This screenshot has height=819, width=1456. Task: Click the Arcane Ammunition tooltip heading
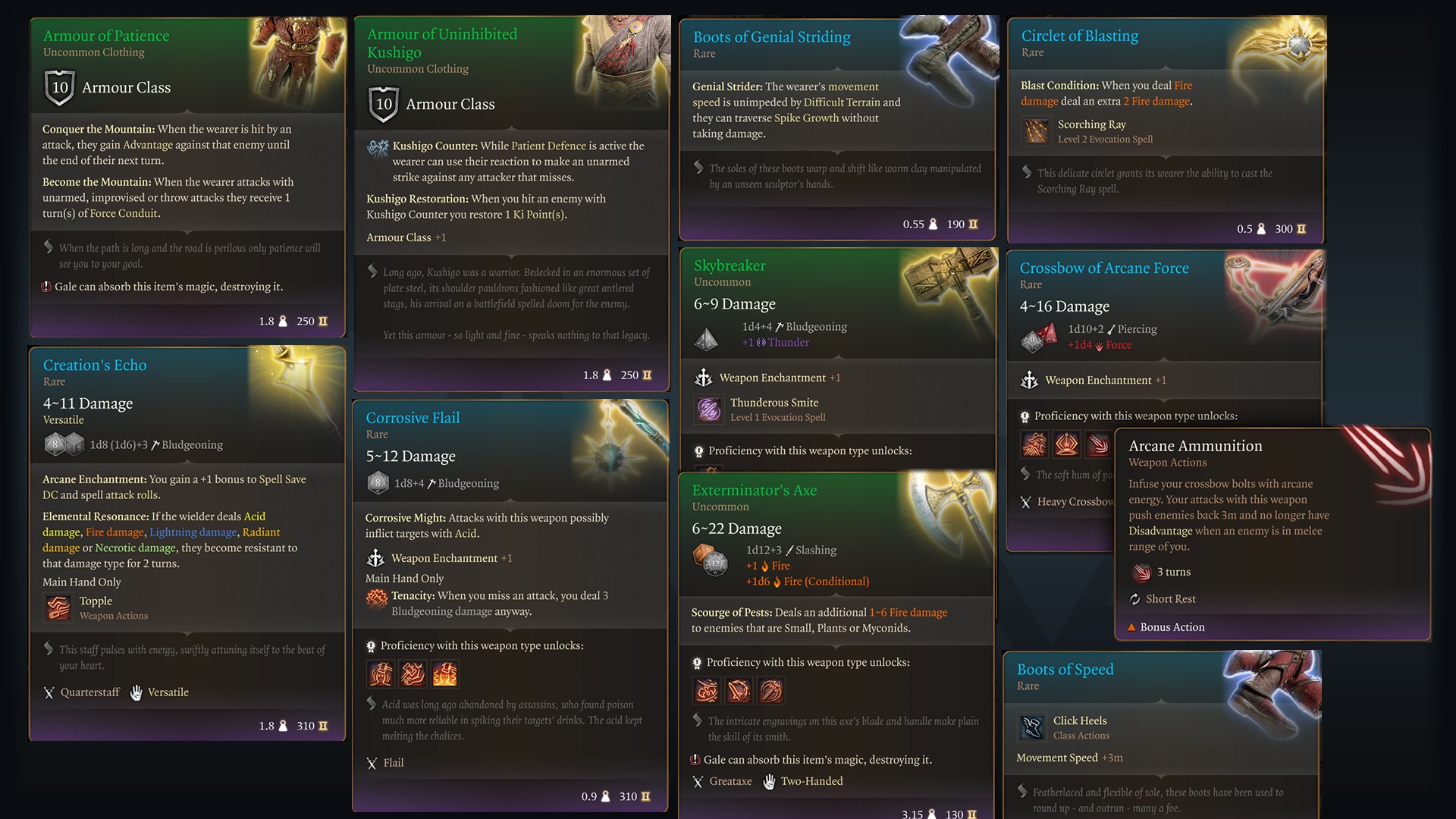(1195, 446)
